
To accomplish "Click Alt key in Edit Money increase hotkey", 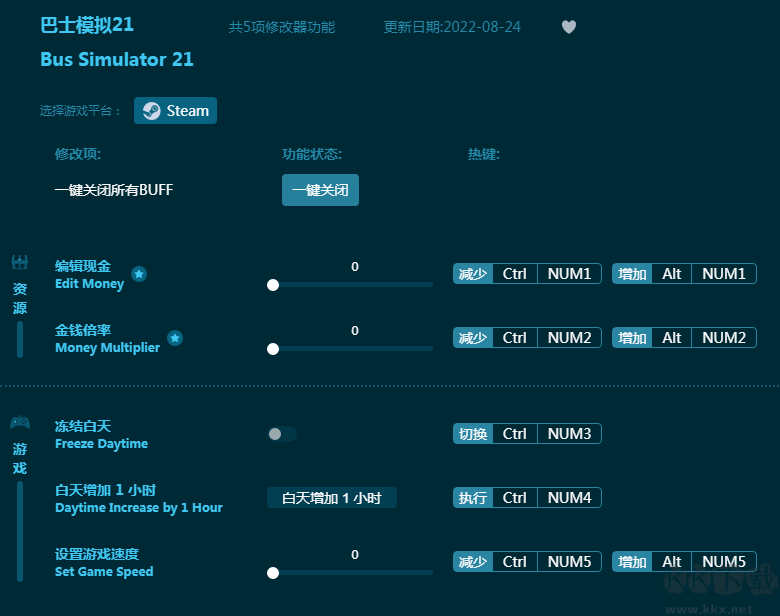I will point(672,274).
